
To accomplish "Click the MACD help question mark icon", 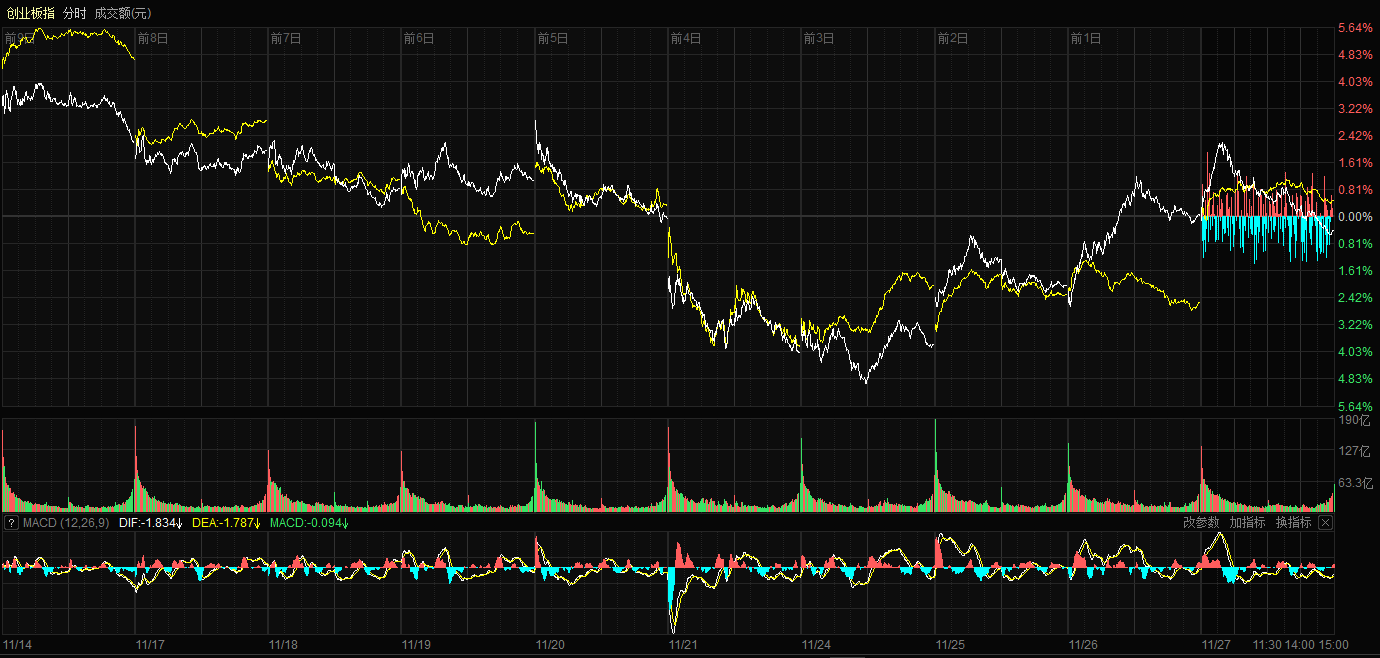I will point(11,523).
